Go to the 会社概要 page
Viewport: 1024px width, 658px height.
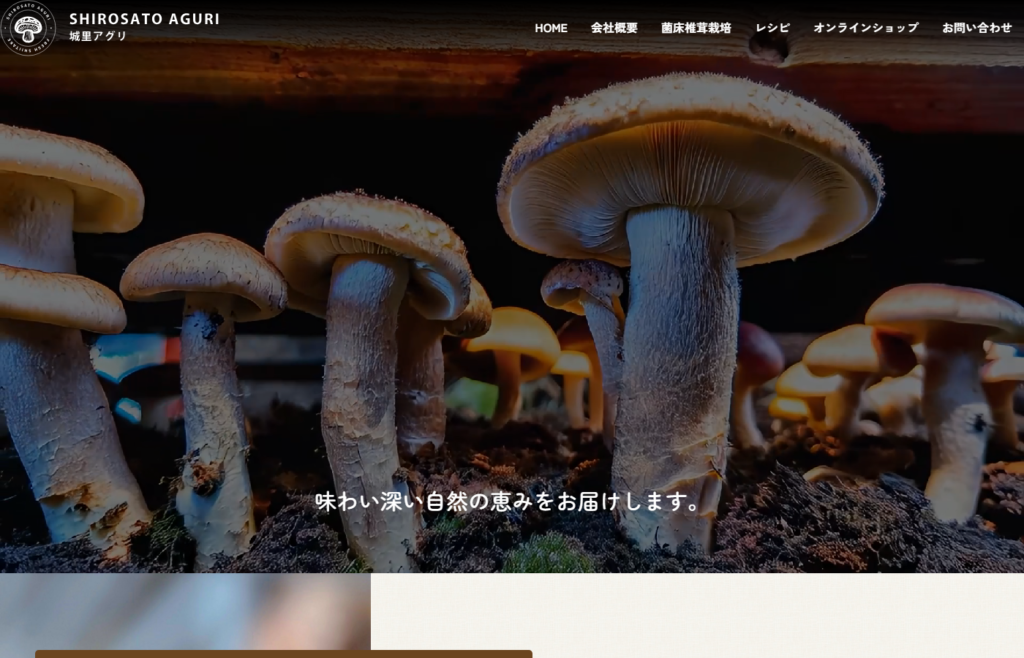pos(614,28)
